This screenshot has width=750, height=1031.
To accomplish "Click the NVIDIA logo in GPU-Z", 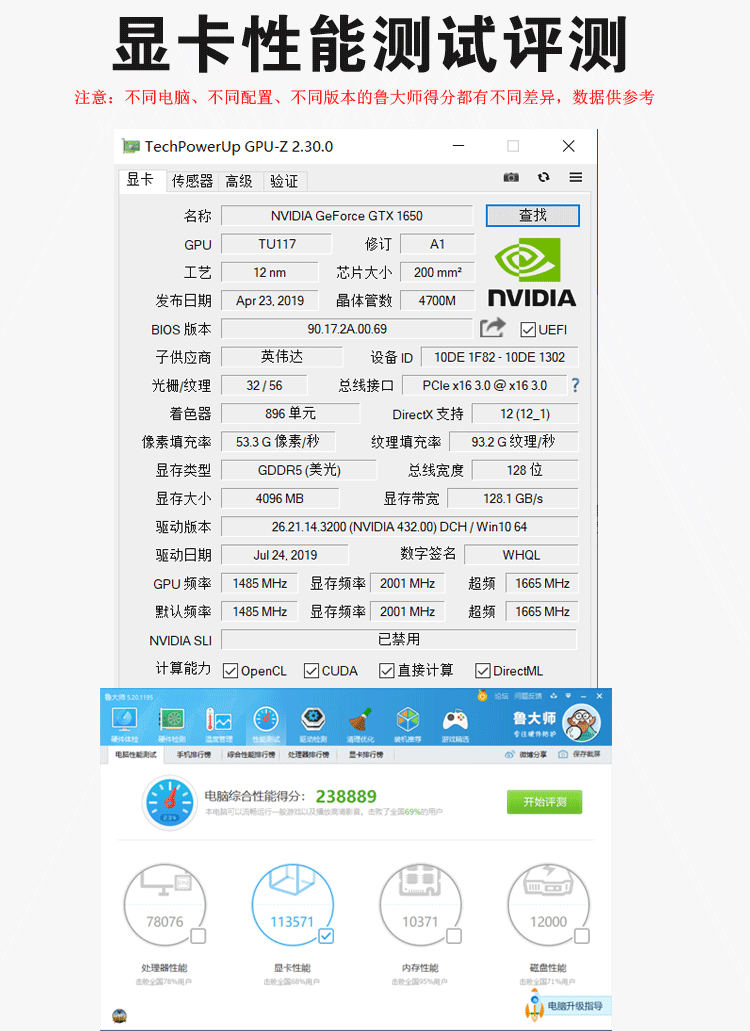I will pos(531,273).
